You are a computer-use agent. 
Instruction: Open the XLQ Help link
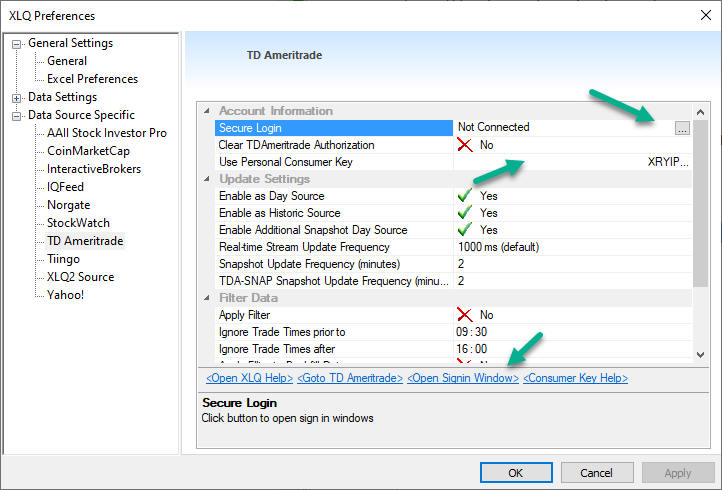(249, 378)
